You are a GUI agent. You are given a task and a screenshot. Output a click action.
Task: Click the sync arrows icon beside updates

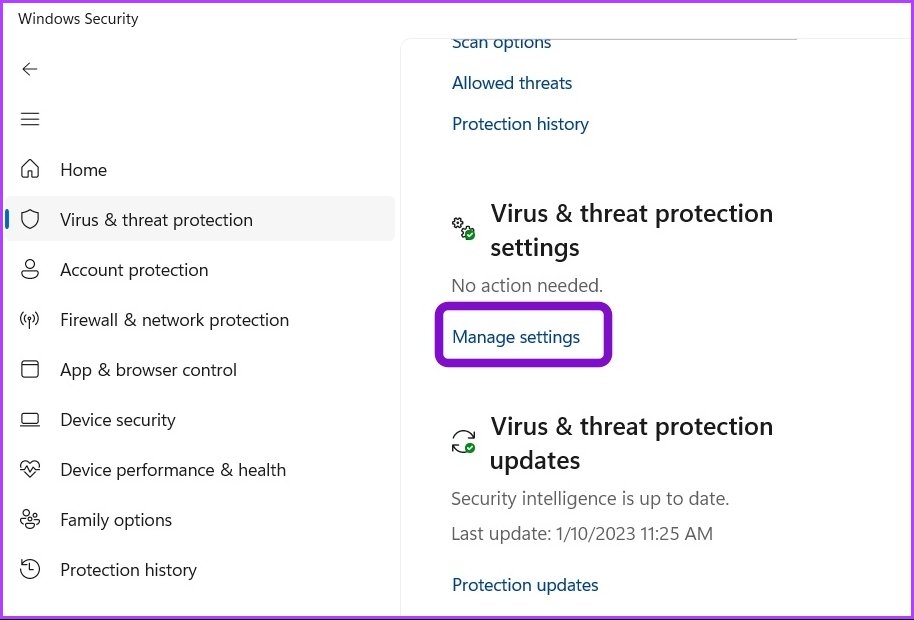[464, 442]
